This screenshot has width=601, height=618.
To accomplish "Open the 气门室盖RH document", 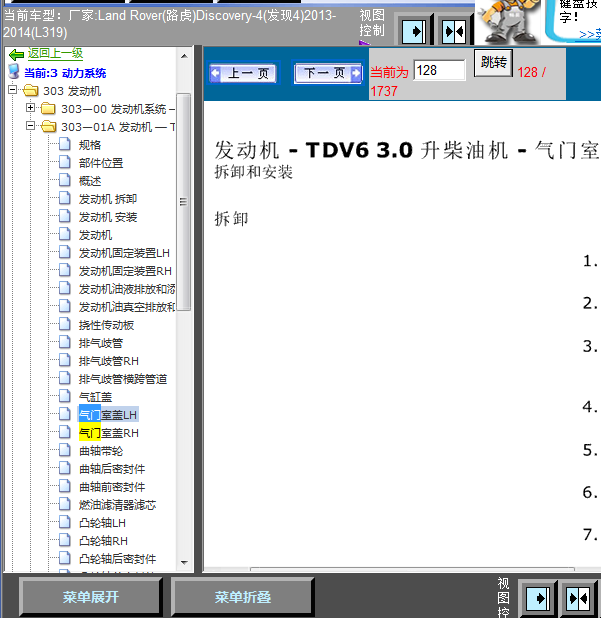I will pyautogui.click(x=109, y=433).
